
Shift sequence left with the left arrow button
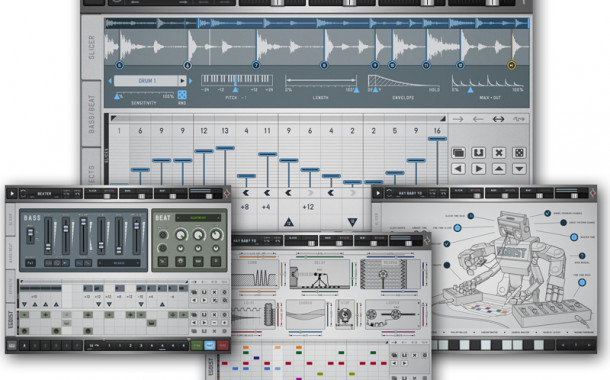point(458,169)
